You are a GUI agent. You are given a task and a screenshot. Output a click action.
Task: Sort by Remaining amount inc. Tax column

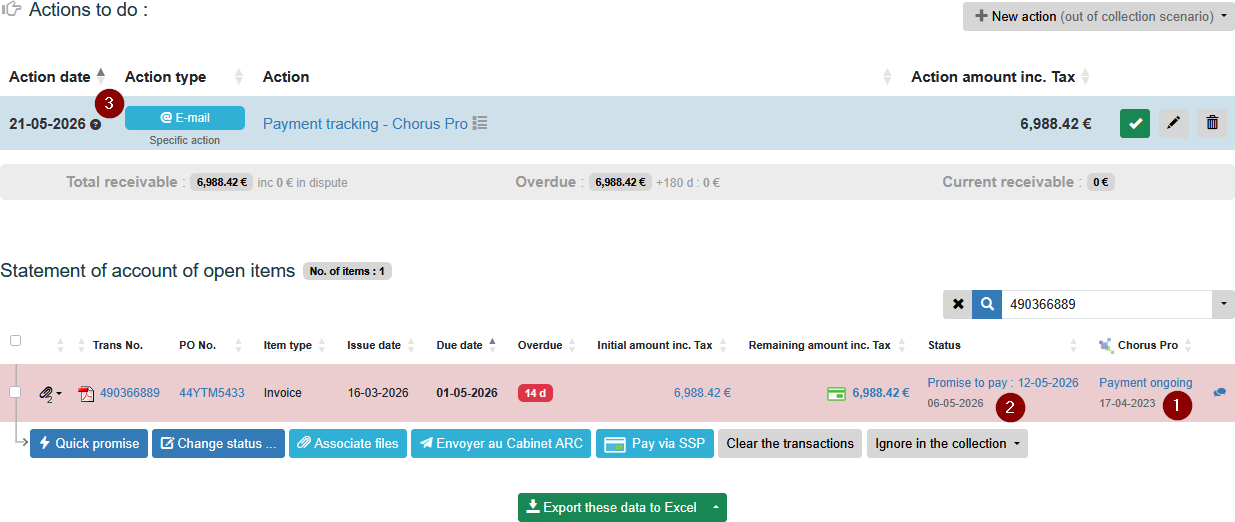819,345
